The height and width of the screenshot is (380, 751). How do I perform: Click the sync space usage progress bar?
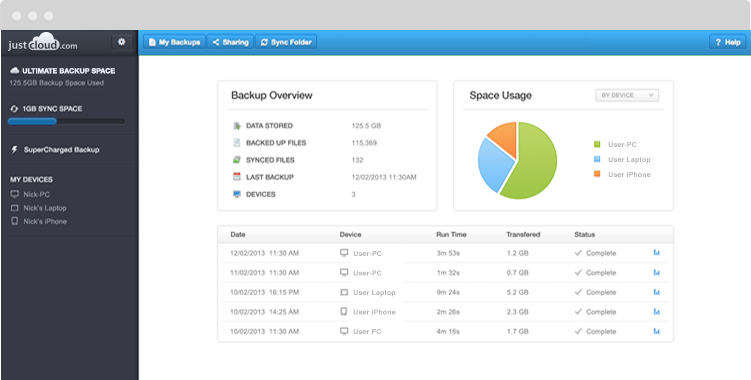[x=67, y=122]
